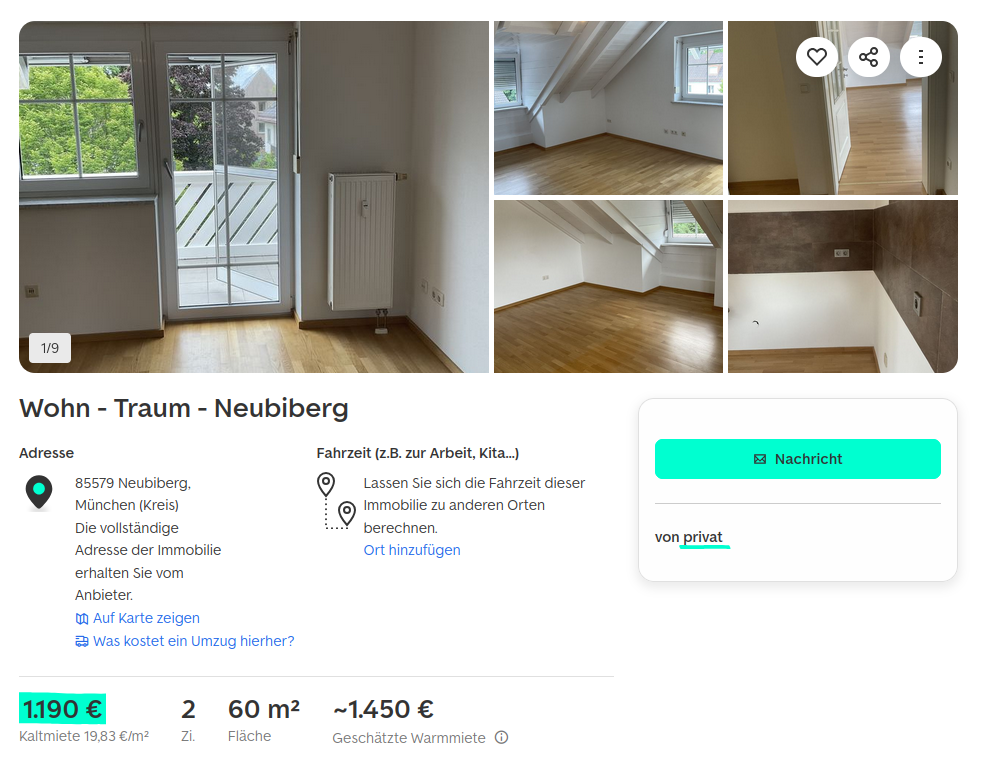This screenshot has width=995, height=758.
Task: Open the main balcony door photo
Action: click(254, 197)
